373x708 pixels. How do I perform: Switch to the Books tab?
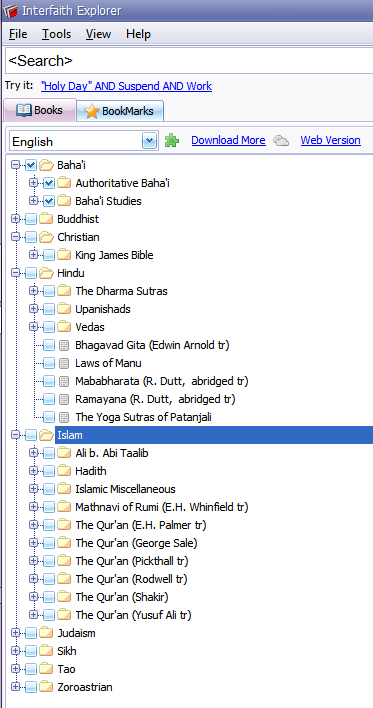pyautogui.click(x=40, y=110)
